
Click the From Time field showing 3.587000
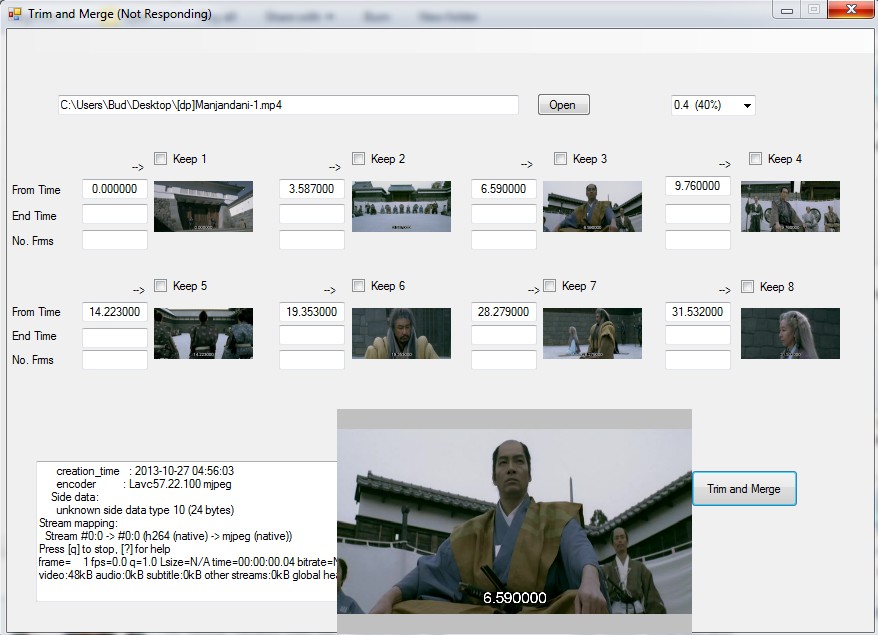(312, 189)
